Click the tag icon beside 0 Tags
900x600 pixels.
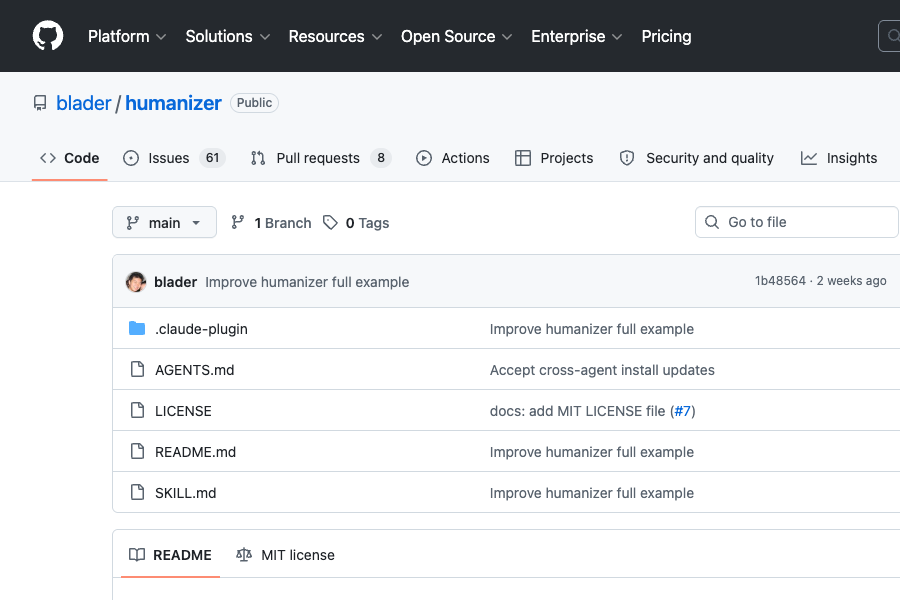point(330,222)
